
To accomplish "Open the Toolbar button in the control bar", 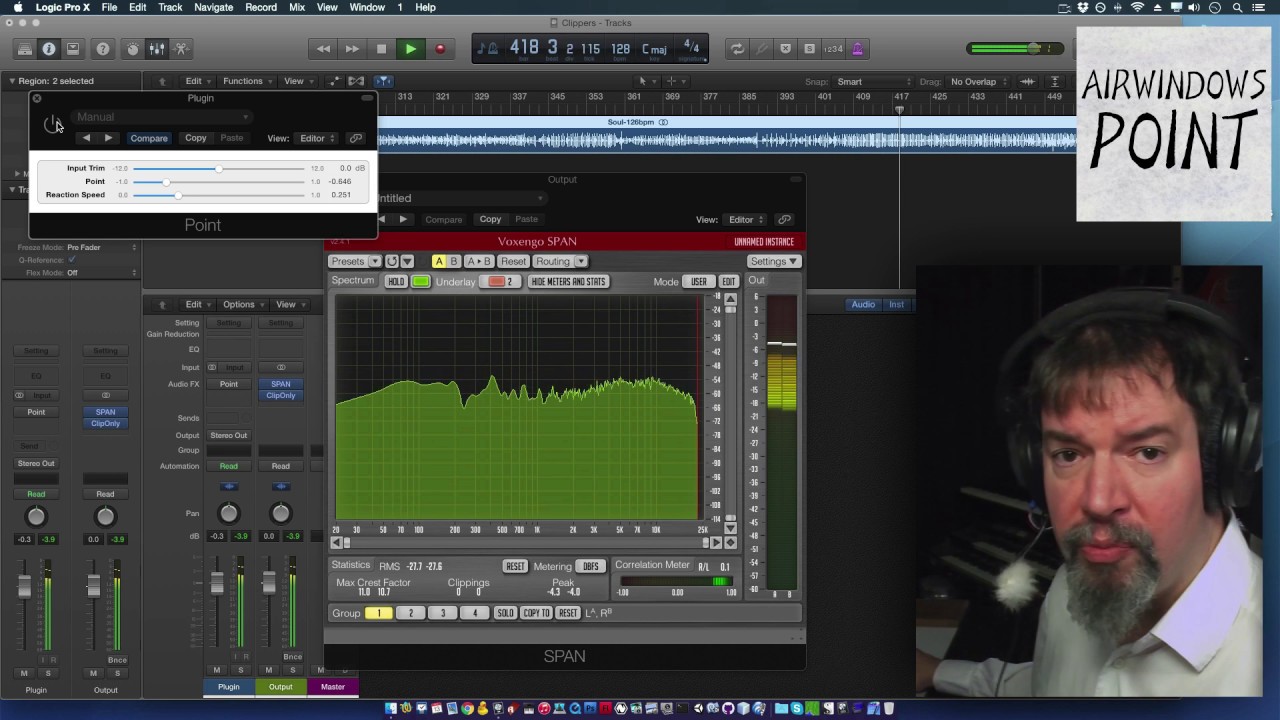I will coord(73,49).
